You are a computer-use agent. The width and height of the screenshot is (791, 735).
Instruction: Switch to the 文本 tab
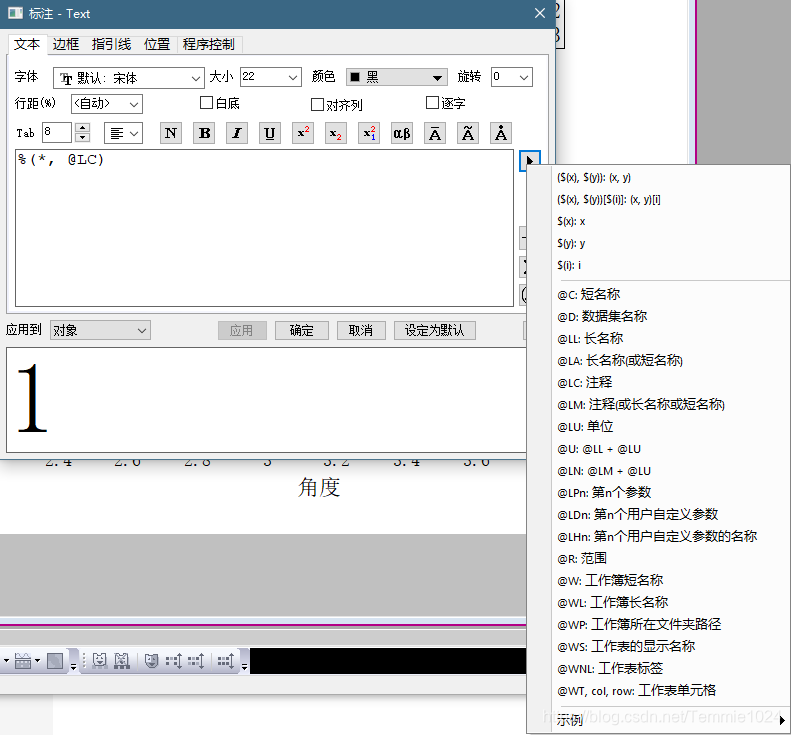[x=27, y=44]
